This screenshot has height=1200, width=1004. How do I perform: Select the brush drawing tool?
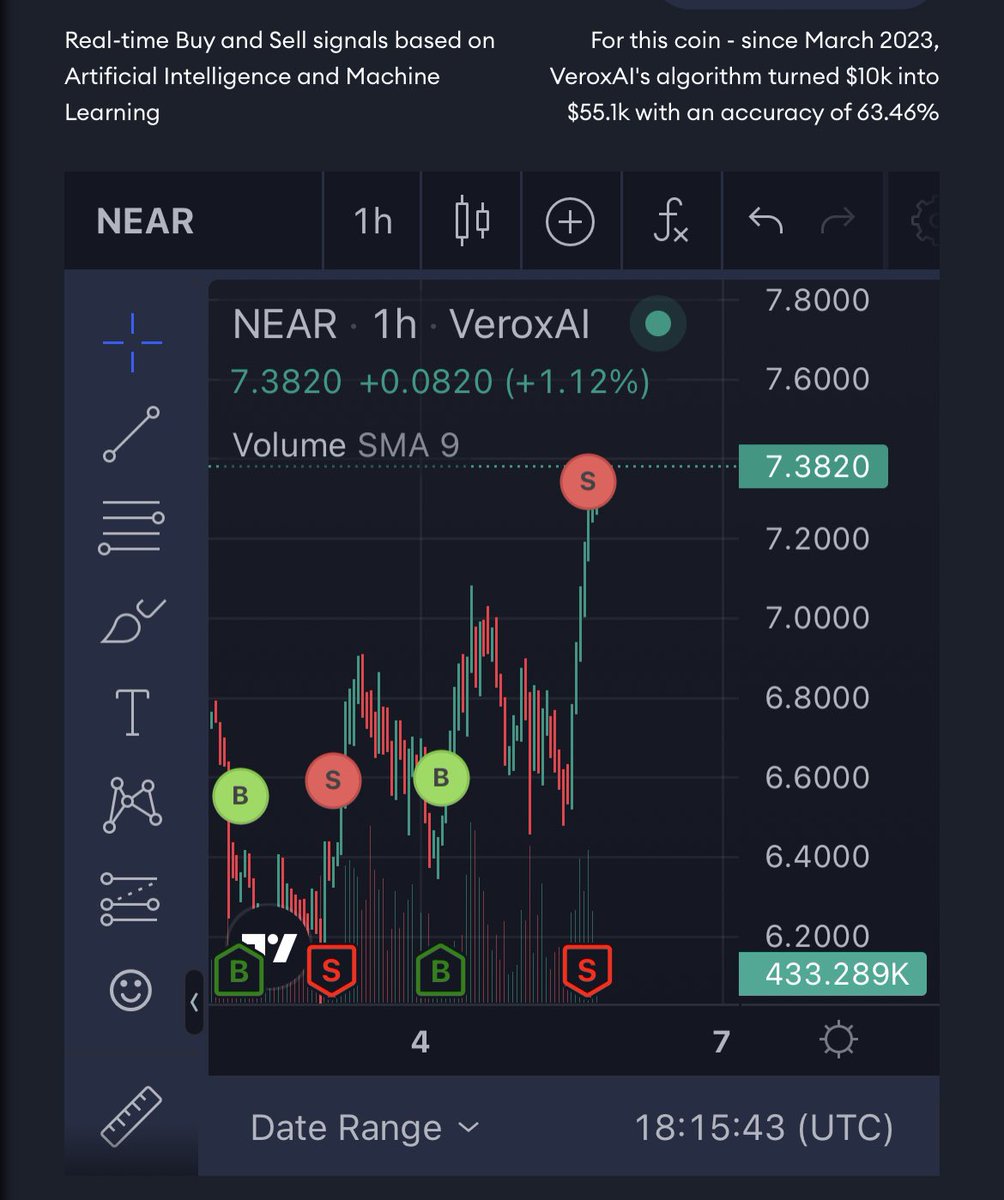click(x=132, y=621)
